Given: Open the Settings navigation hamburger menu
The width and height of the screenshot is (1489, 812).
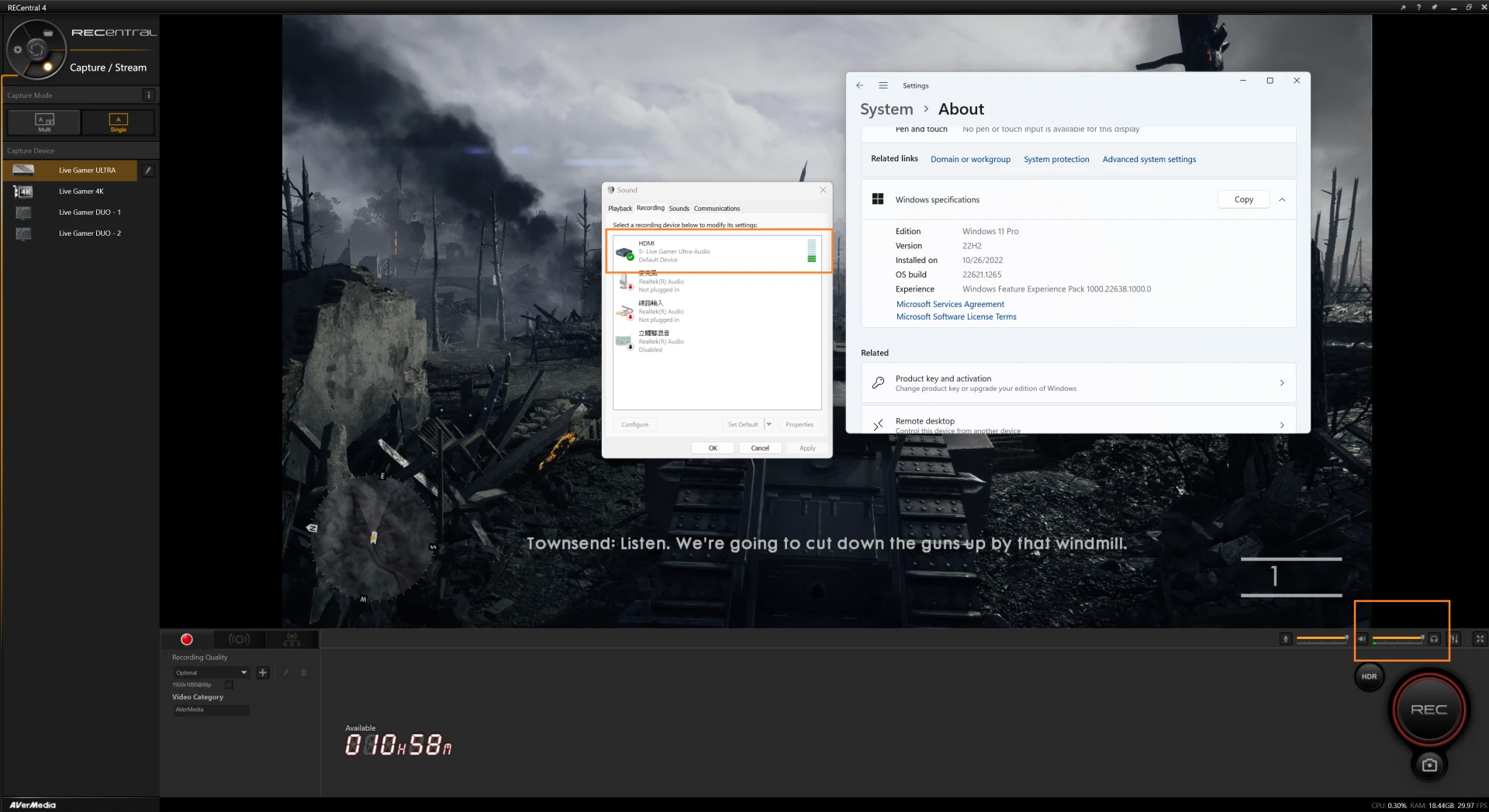Looking at the screenshot, I should 883,85.
